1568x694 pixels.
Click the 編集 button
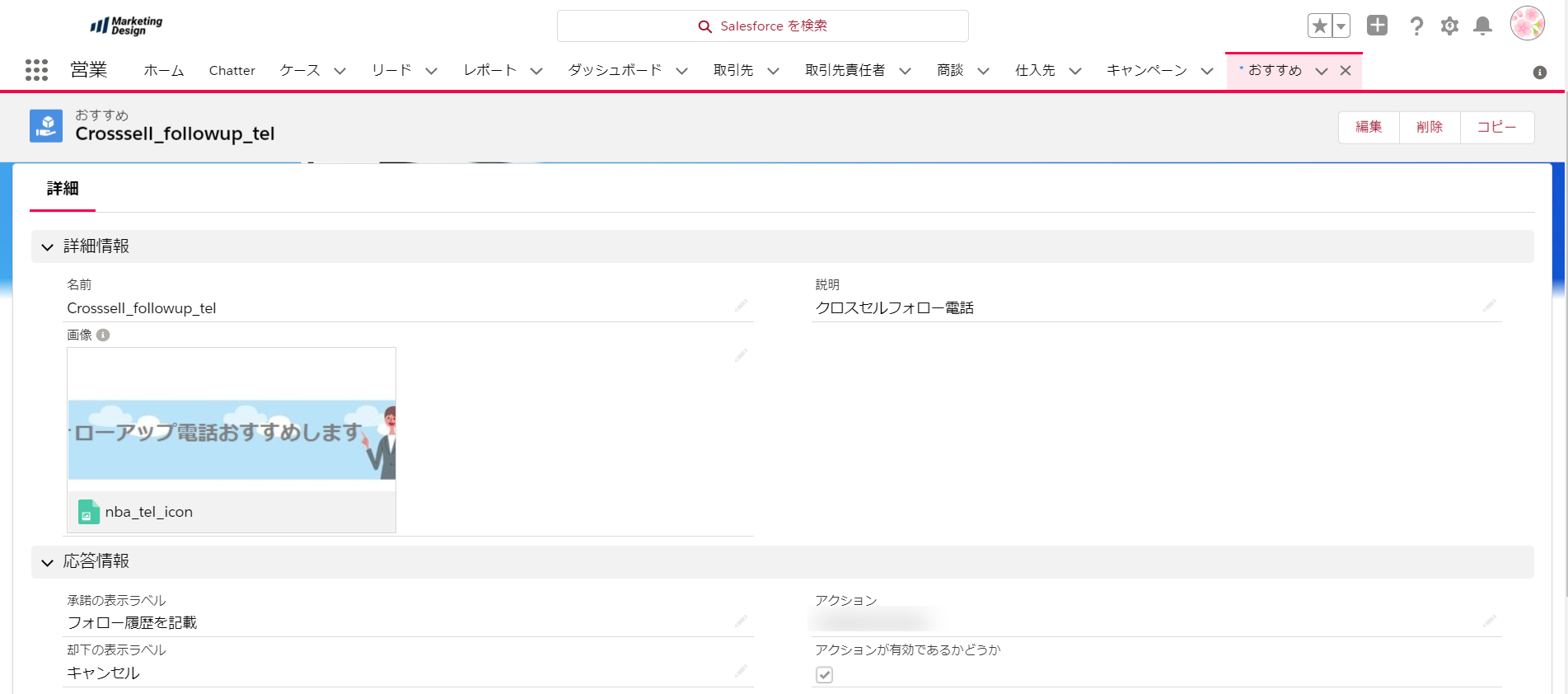click(1369, 127)
